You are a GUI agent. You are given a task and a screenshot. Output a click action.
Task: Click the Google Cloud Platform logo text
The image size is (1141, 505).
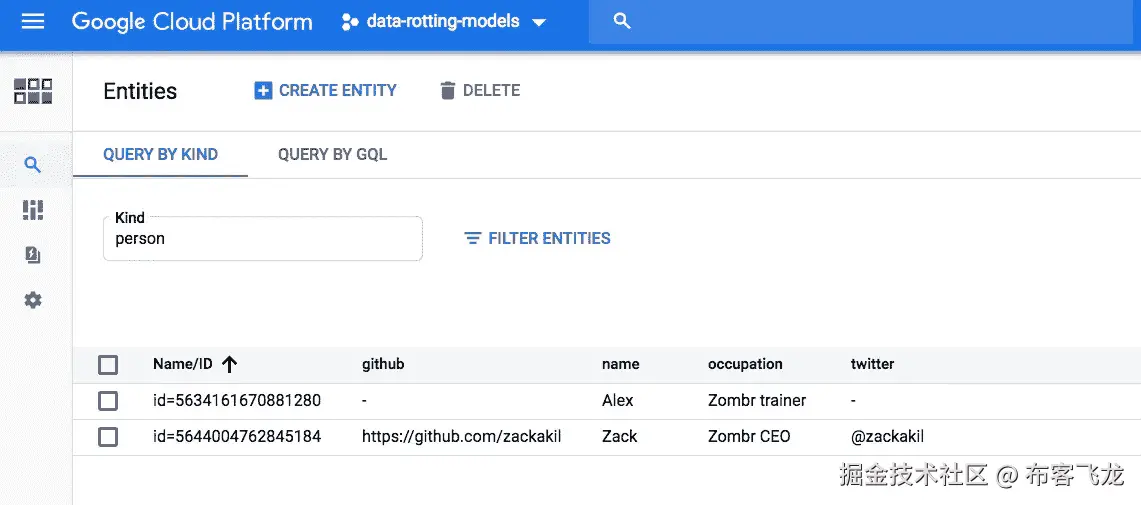[x=192, y=22]
